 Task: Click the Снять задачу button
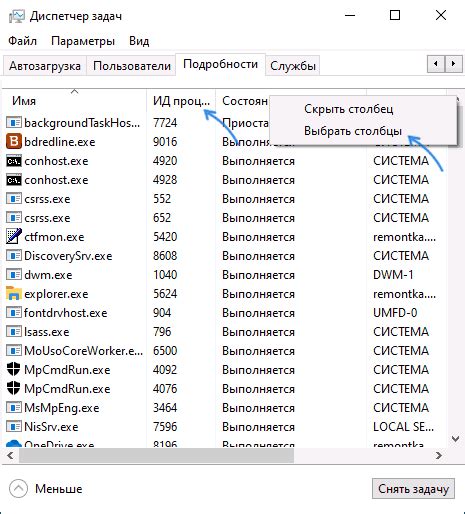click(x=413, y=489)
